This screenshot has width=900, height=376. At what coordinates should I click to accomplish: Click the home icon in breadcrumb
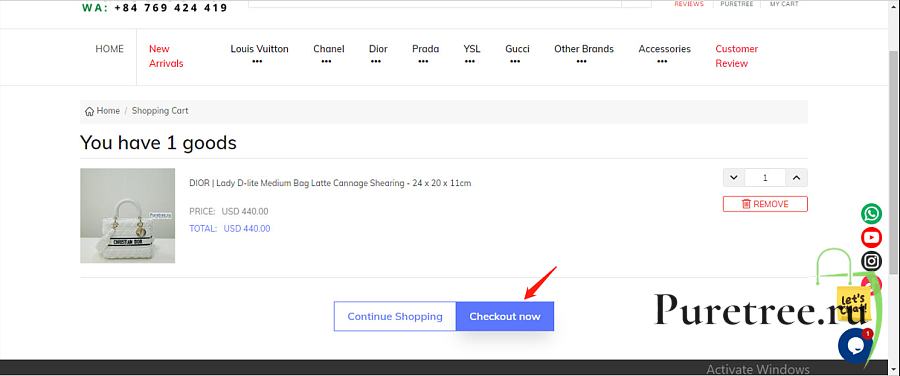point(89,111)
